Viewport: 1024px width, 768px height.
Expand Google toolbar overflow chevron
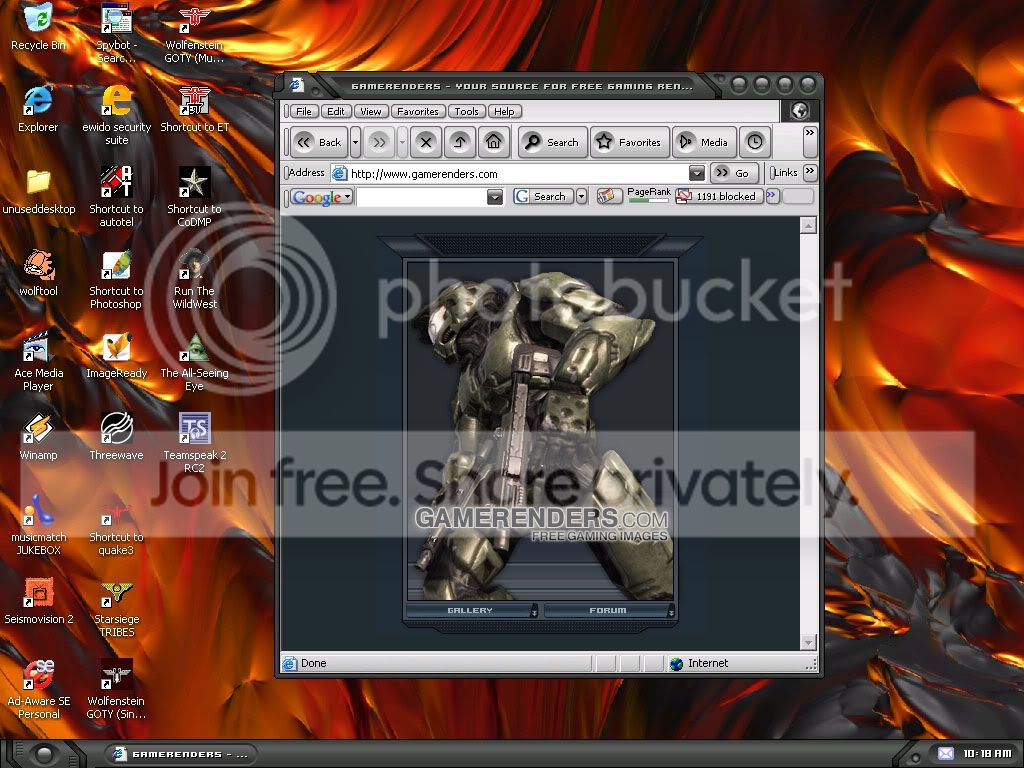click(773, 195)
